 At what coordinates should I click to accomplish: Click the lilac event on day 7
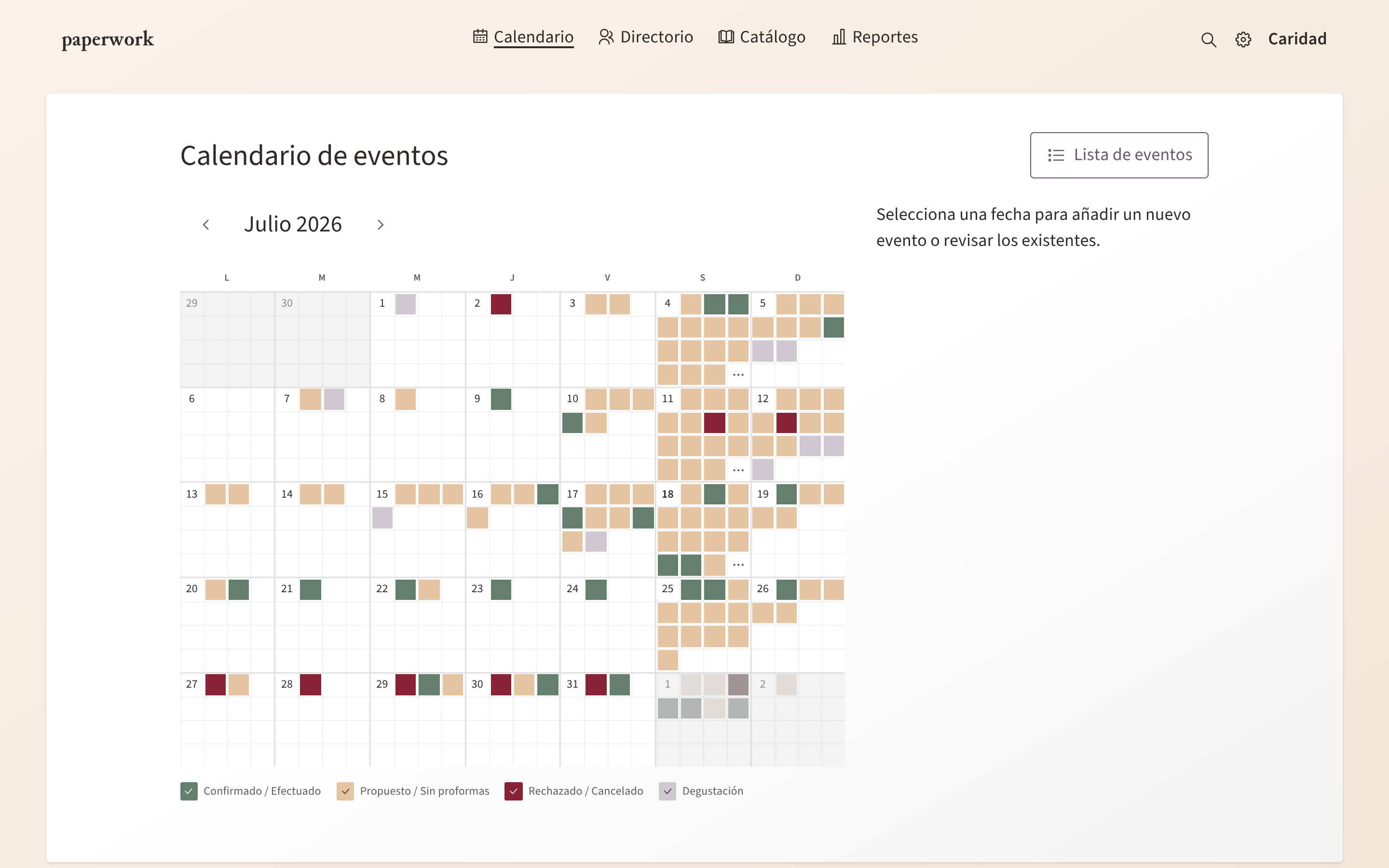tap(334, 400)
